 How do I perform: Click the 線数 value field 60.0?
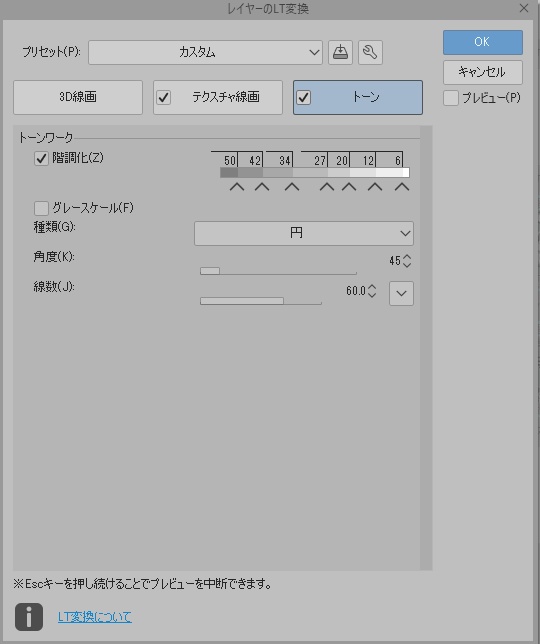[x=356, y=291]
